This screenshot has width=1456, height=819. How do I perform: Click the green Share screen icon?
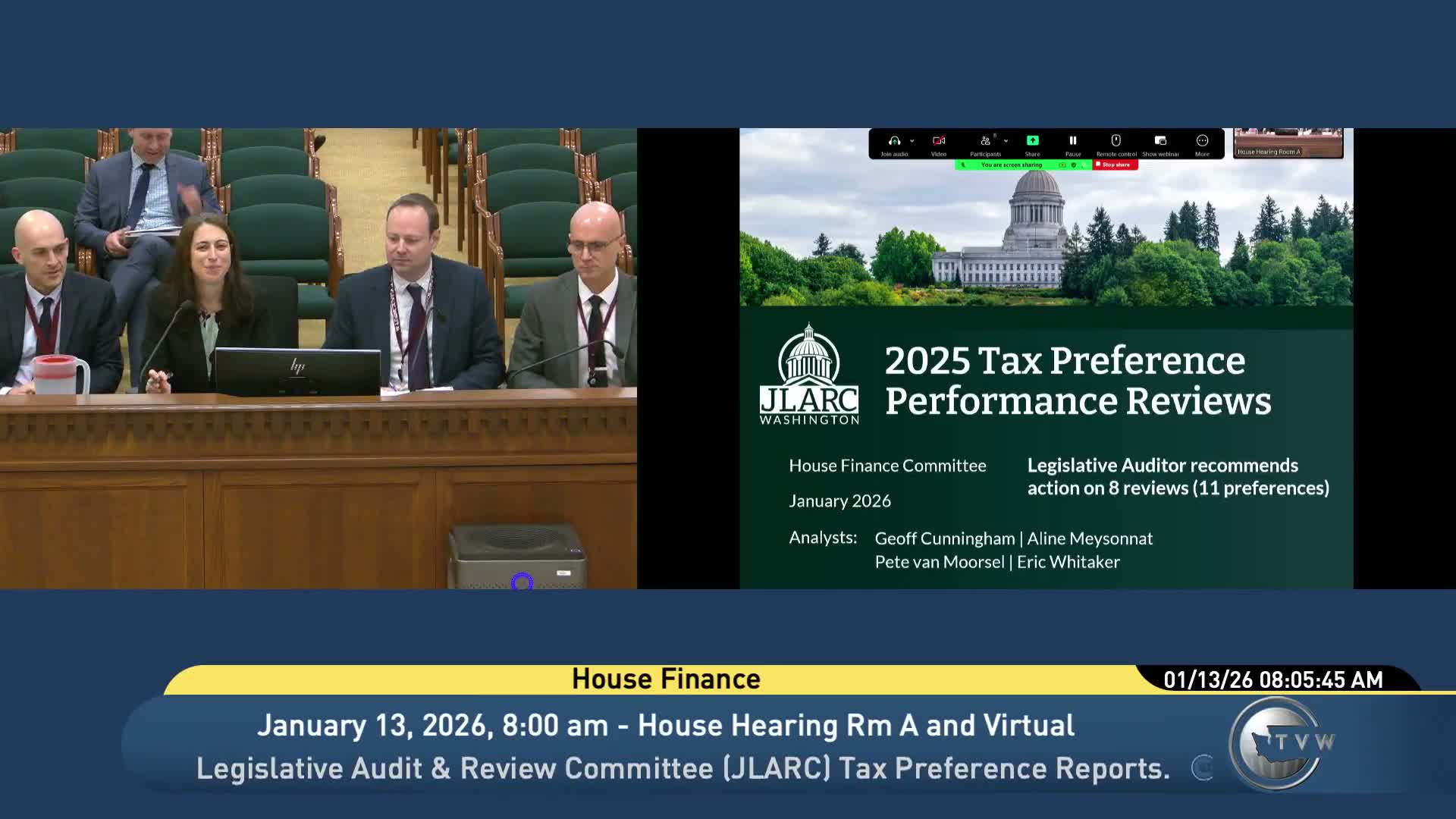[x=1032, y=141]
